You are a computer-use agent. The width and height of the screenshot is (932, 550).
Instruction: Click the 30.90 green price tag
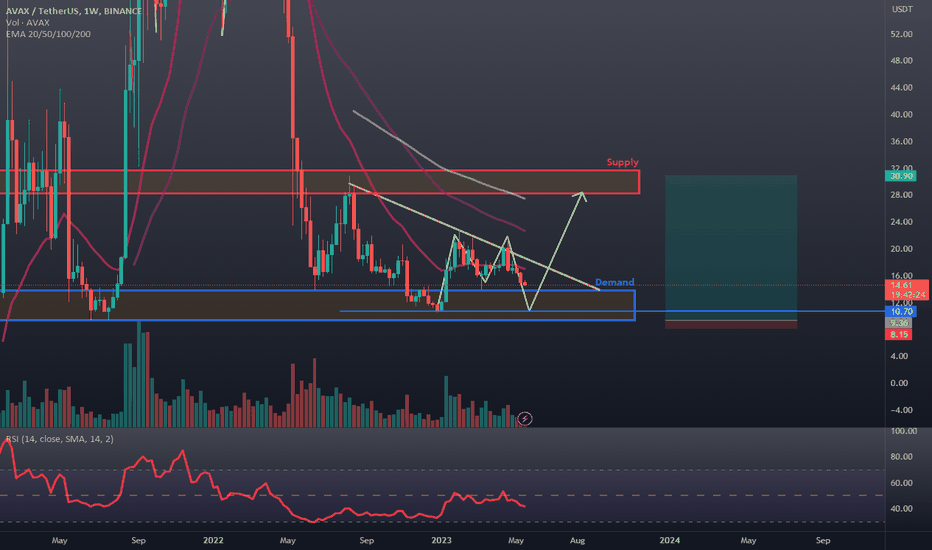pos(901,176)
